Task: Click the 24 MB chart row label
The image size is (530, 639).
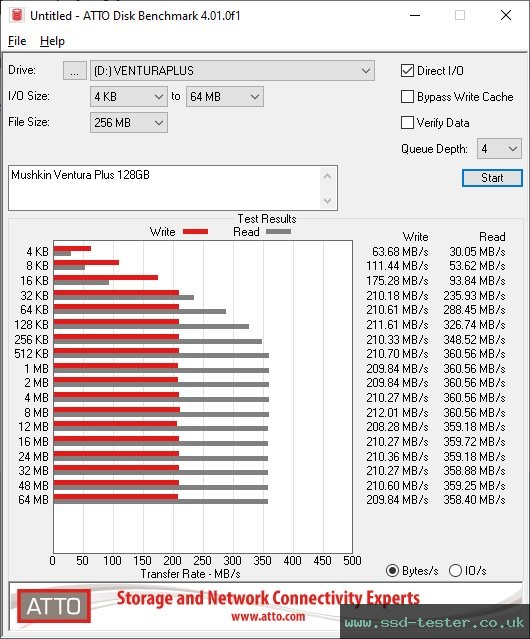Action: tap(33, 456)
